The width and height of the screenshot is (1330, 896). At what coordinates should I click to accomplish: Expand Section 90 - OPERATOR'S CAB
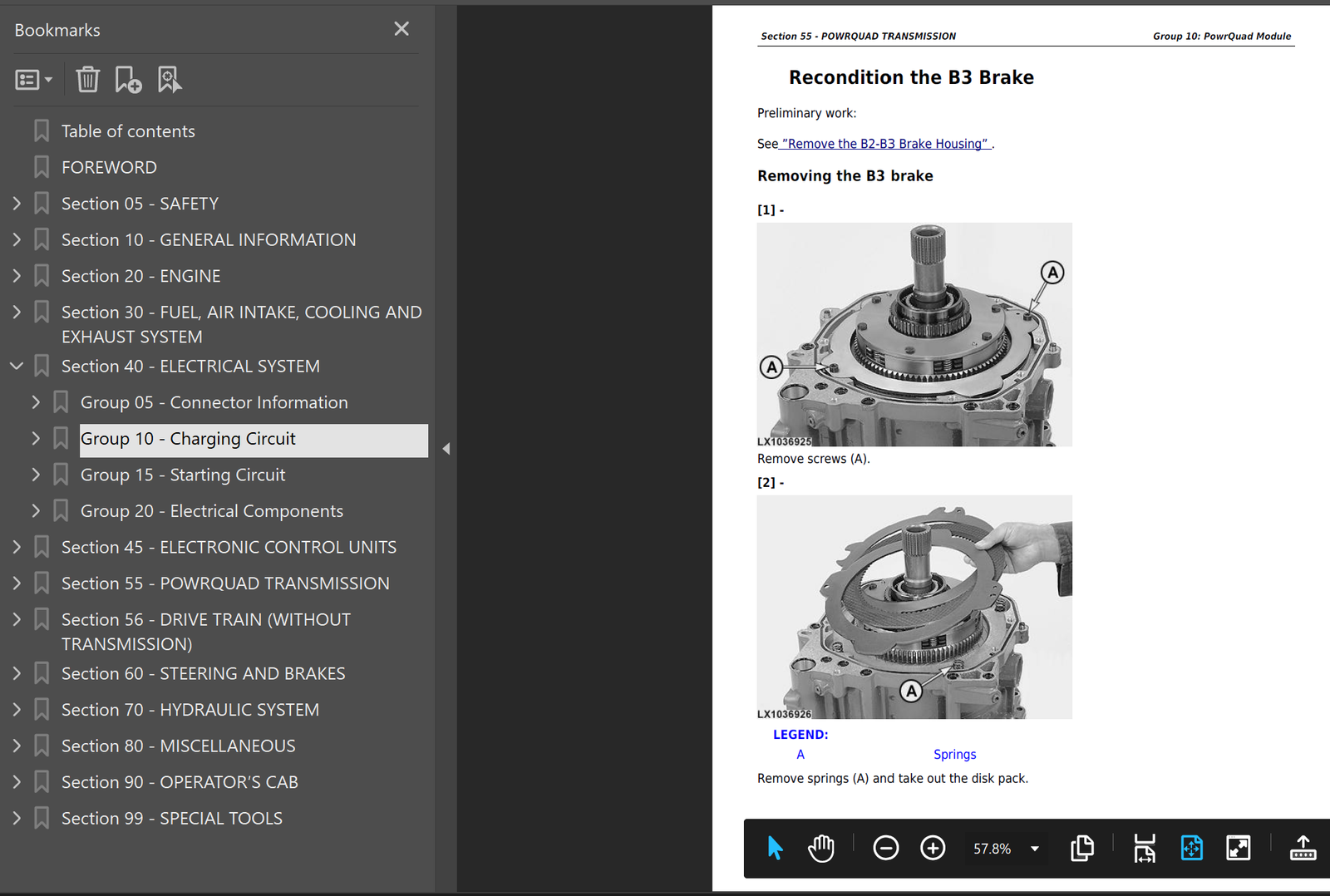(17, 782)
